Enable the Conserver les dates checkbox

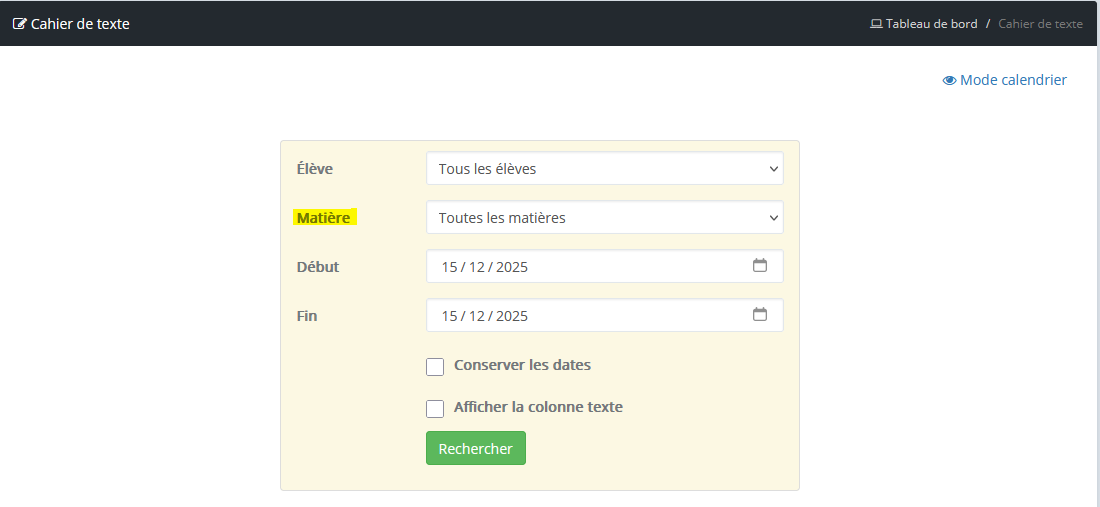pos(435,367)
